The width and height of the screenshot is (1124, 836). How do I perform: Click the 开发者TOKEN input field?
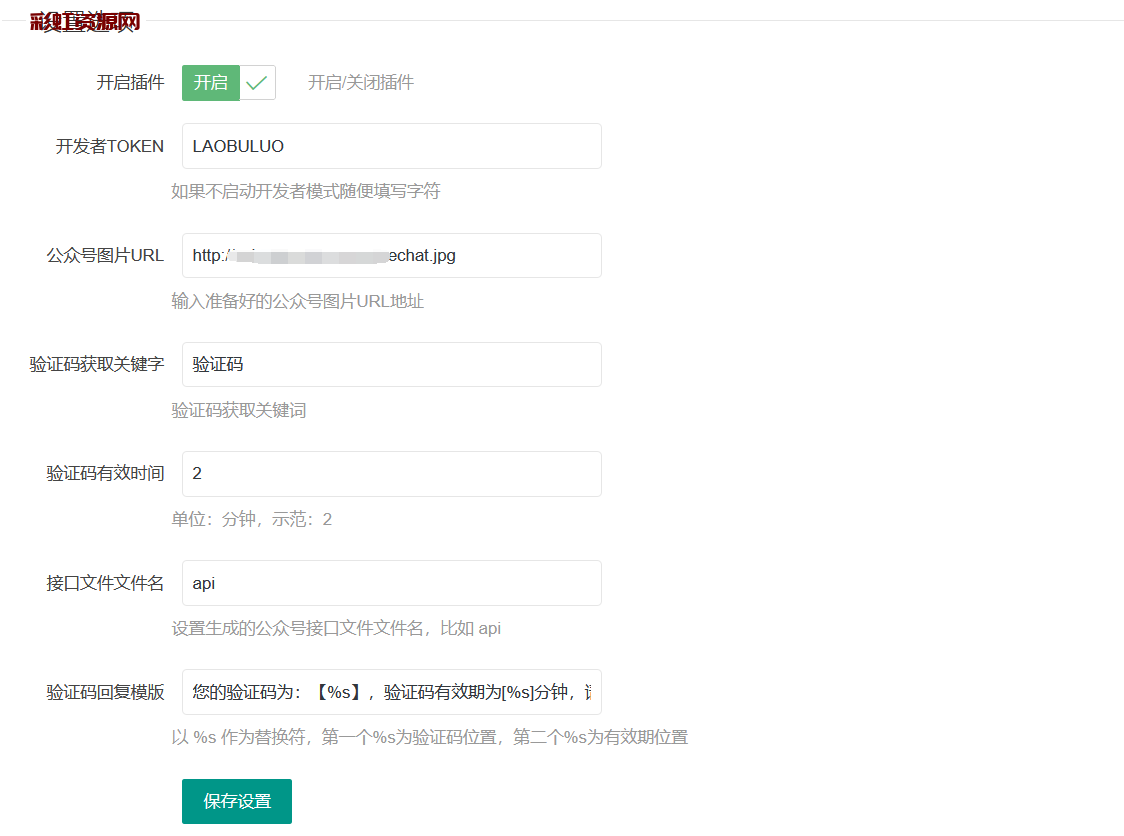point(391,146)
